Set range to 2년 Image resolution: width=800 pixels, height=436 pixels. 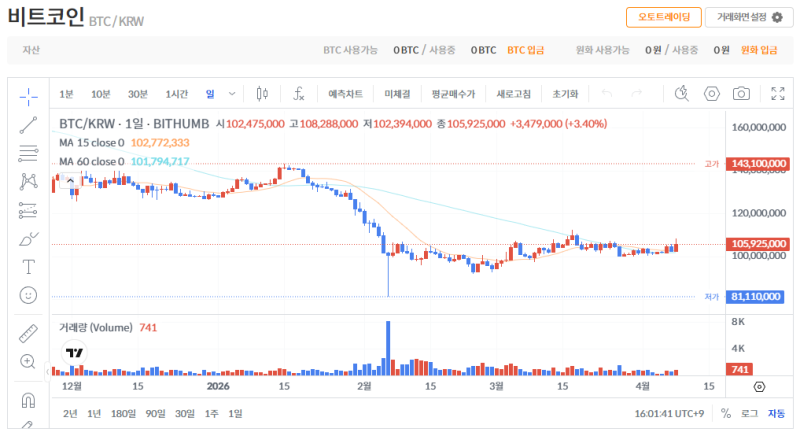click(x=70, y=414)
